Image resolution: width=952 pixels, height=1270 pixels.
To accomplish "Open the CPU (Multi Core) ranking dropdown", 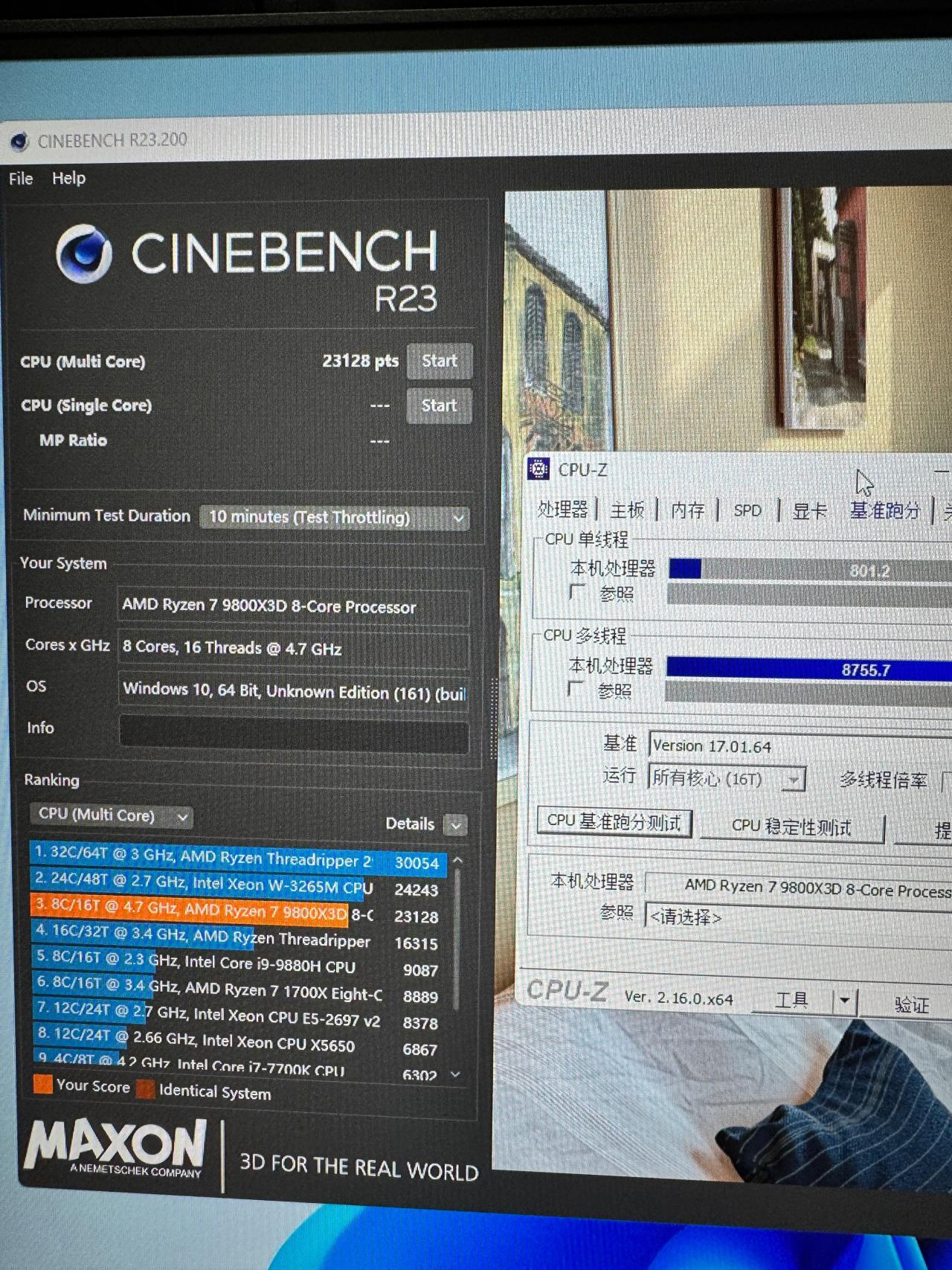I will [x=112, y=815].
